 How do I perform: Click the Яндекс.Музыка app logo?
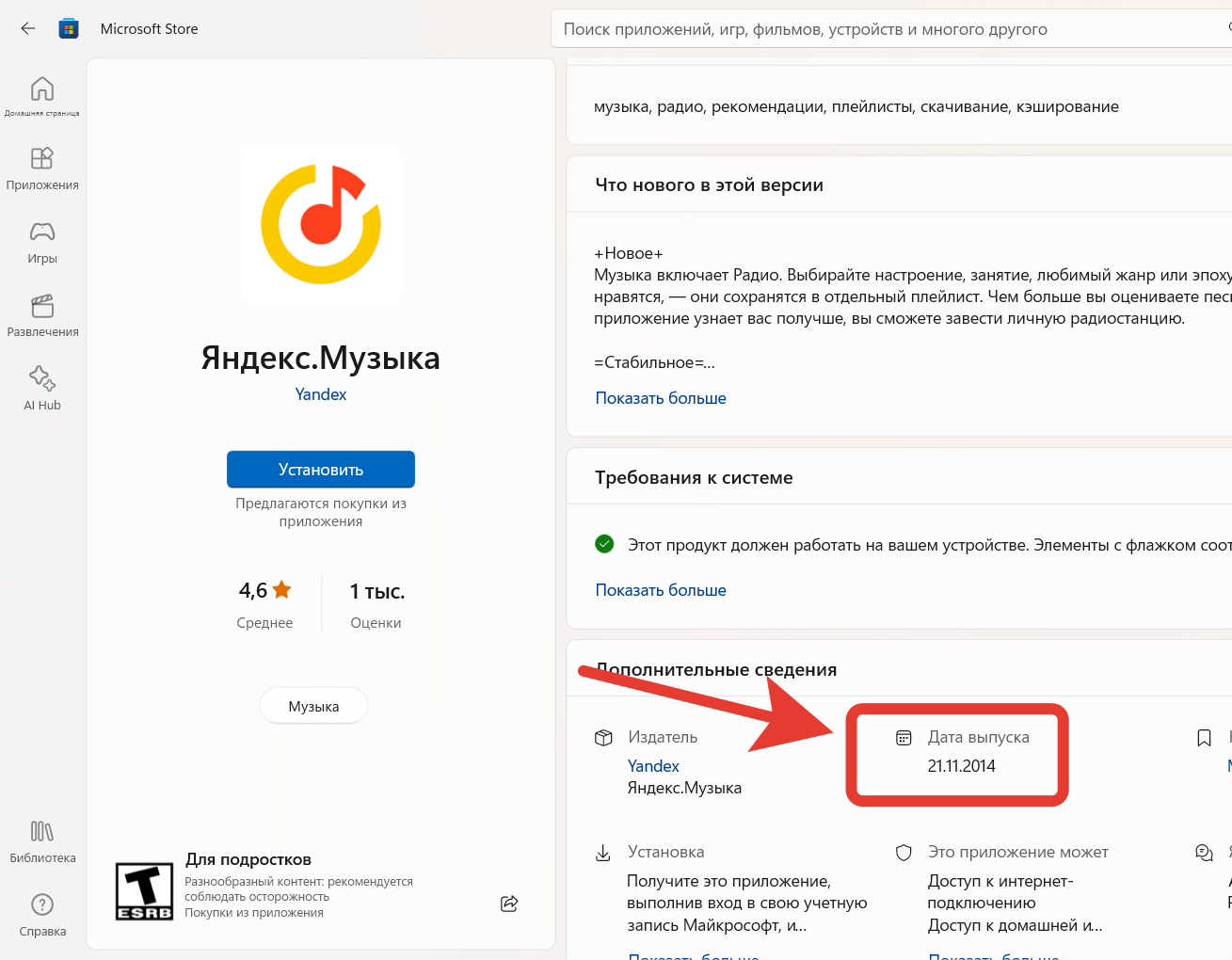(321, 224)
